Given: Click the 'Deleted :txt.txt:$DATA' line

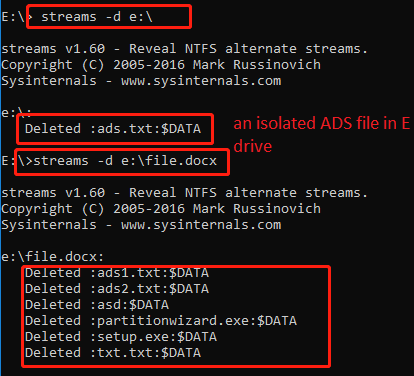Looking at the screenshot, I should pos(113,353).
